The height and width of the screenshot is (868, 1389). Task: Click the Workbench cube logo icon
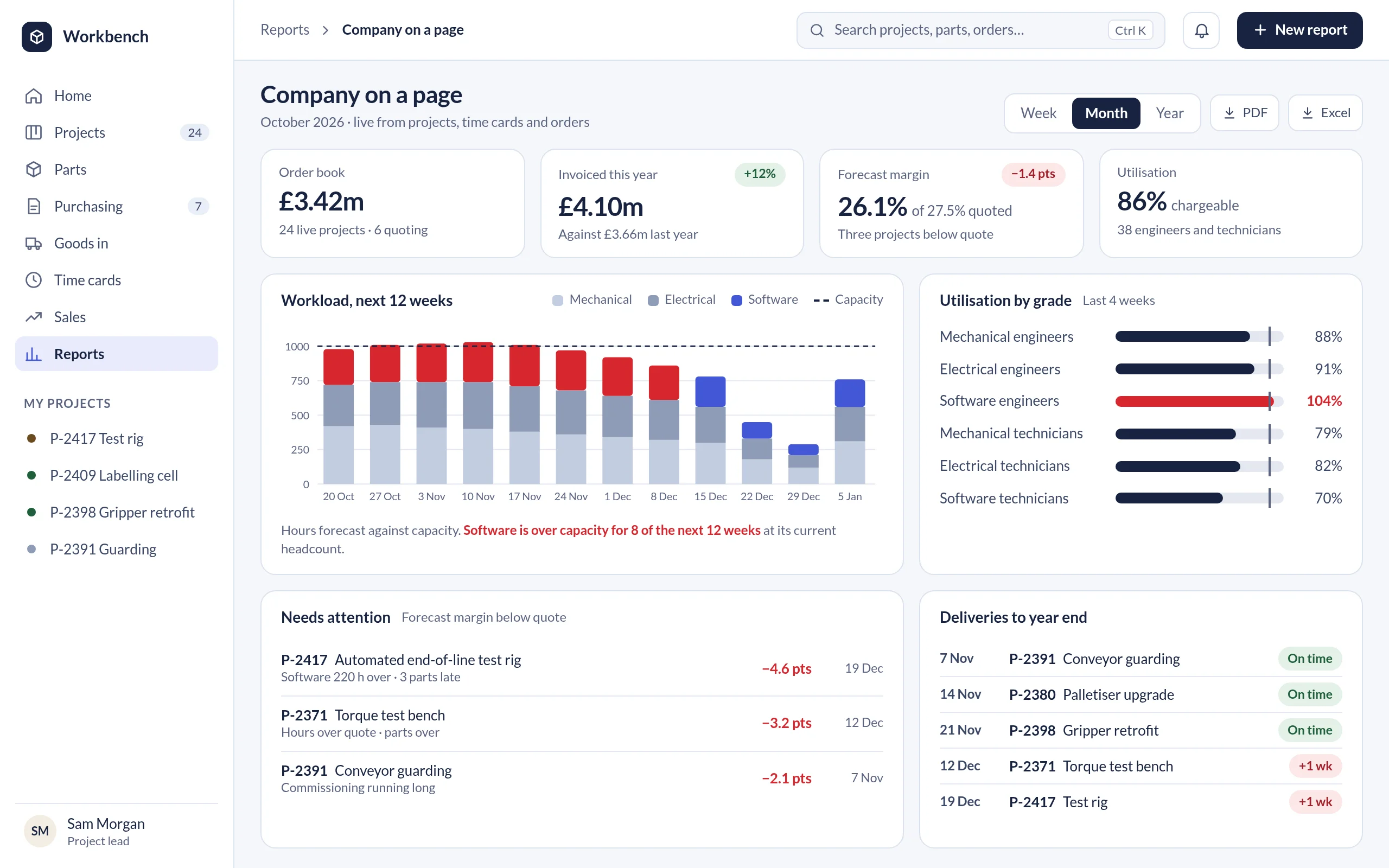click(37, 37)
